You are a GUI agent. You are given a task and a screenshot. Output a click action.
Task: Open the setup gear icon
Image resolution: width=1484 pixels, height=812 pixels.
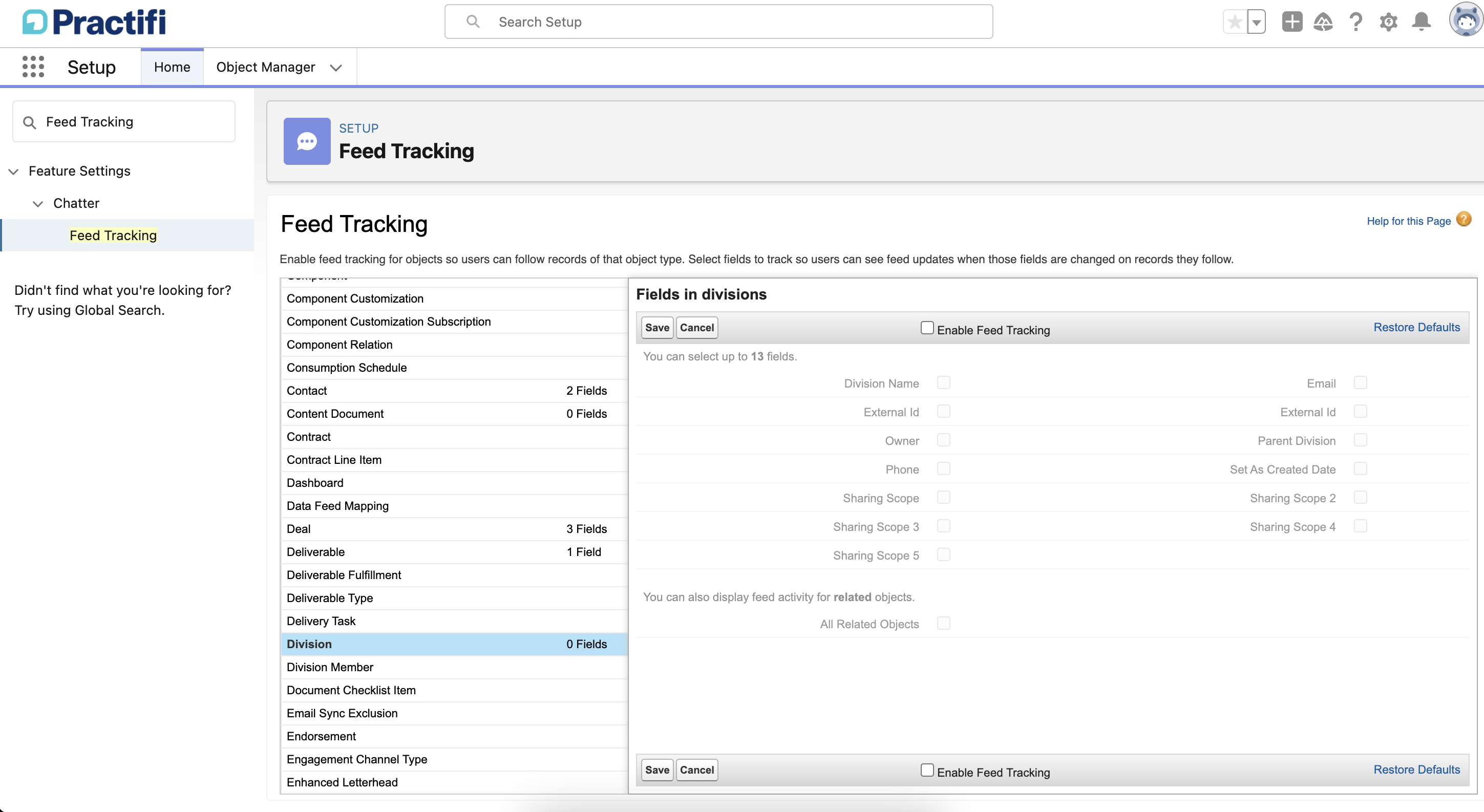(x=1388, y=22)
